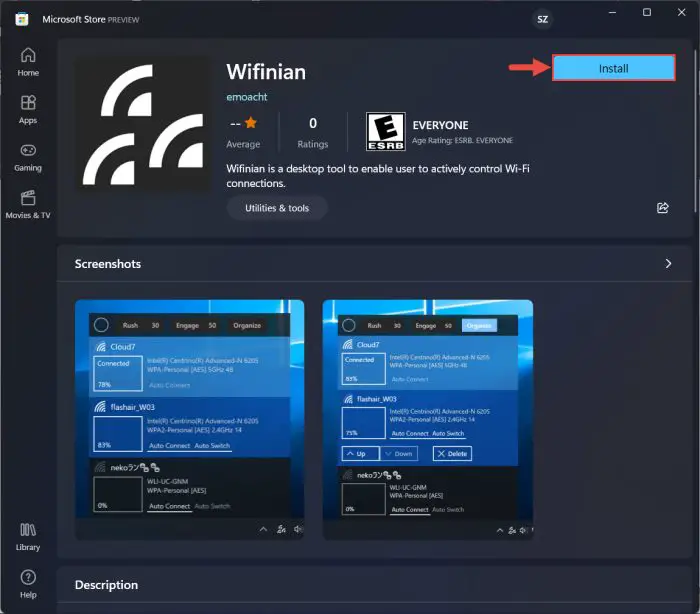Open first Wifinian screenshot thumbnail
The image size is (700, 614).
[190, 419]
